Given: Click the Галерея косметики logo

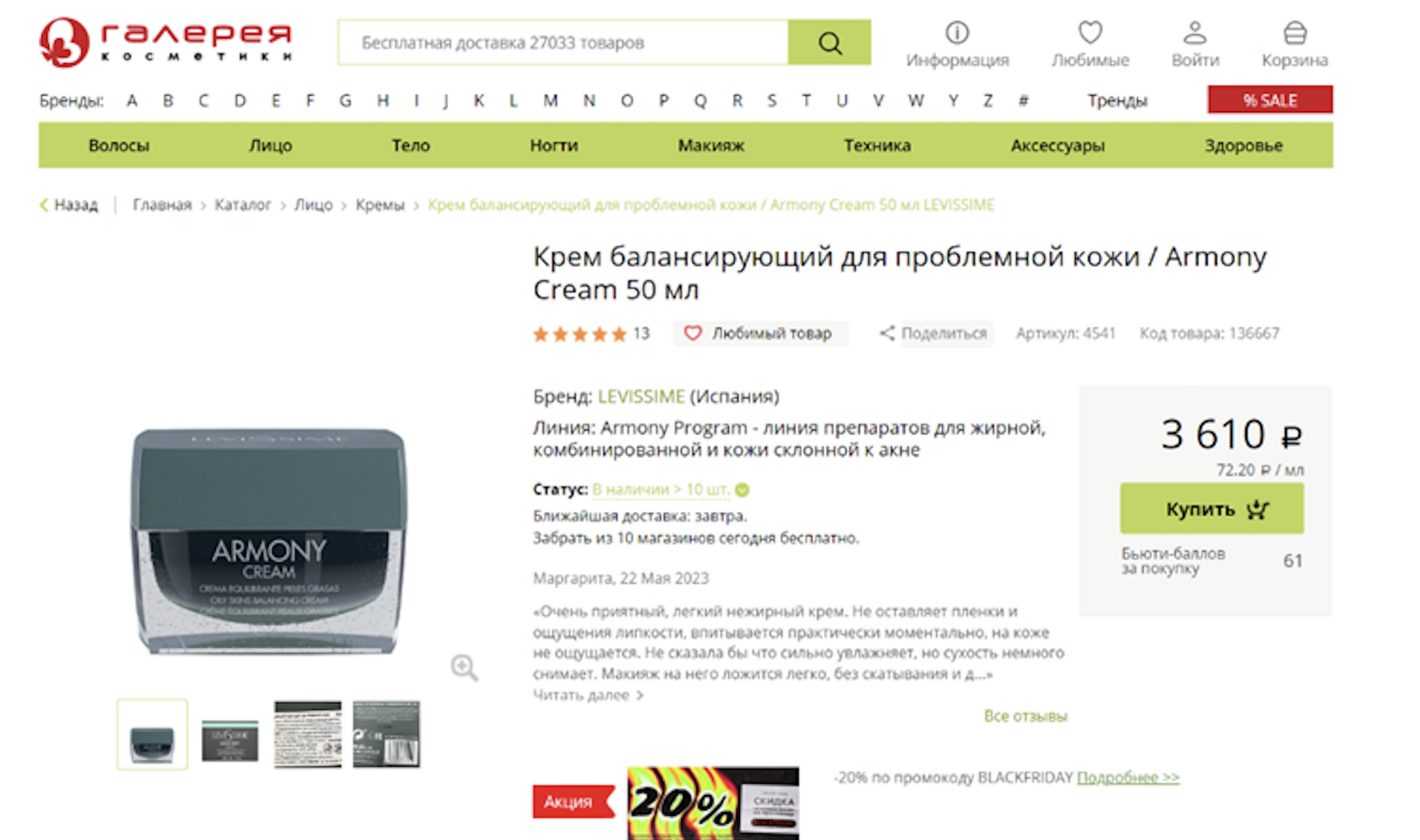Looking at the screenshot, I should coord(166,42).
